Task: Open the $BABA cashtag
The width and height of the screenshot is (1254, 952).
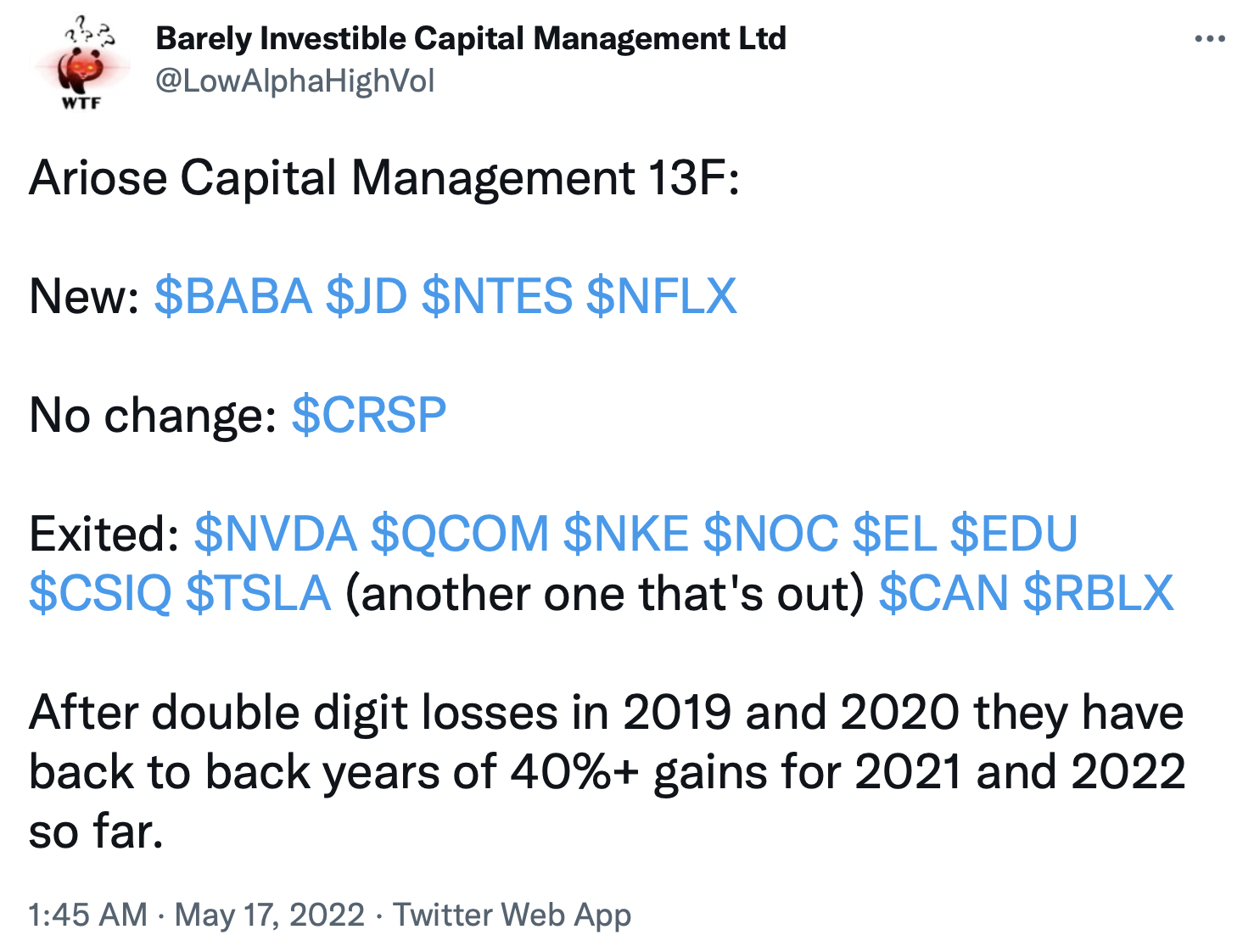Action: pyautogui.click(x=233, y=297)
